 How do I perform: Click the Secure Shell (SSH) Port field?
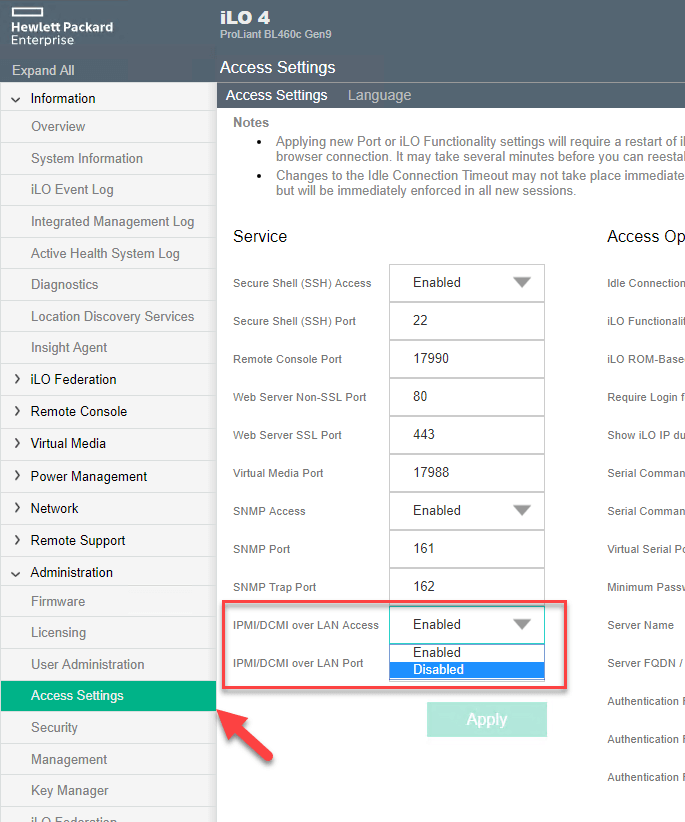(x=466, y=321)
